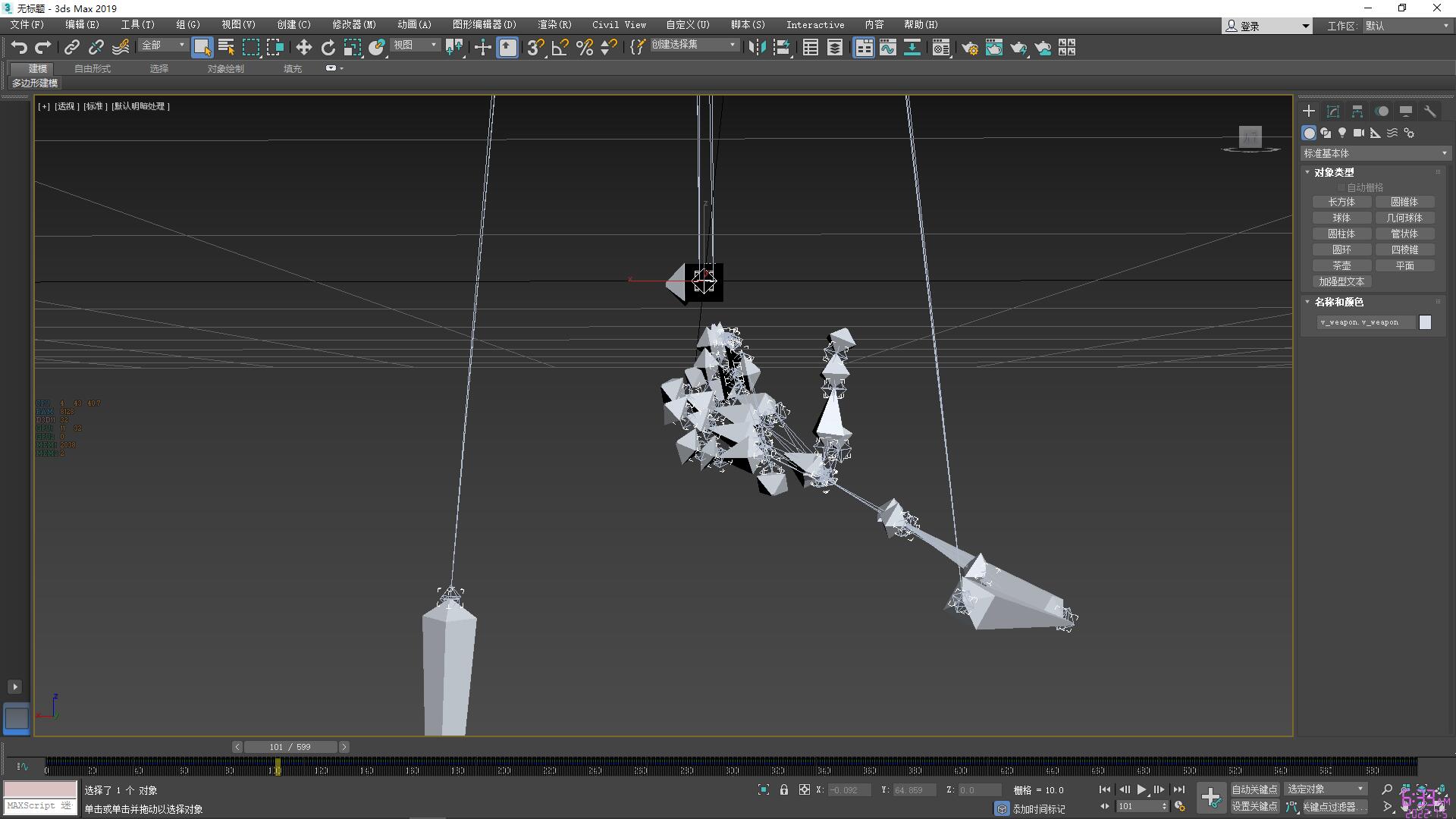The height and width of the screenshot is (819, 1456).
Task: Click Bind to Space Warp icon
Action: (121, 48)
